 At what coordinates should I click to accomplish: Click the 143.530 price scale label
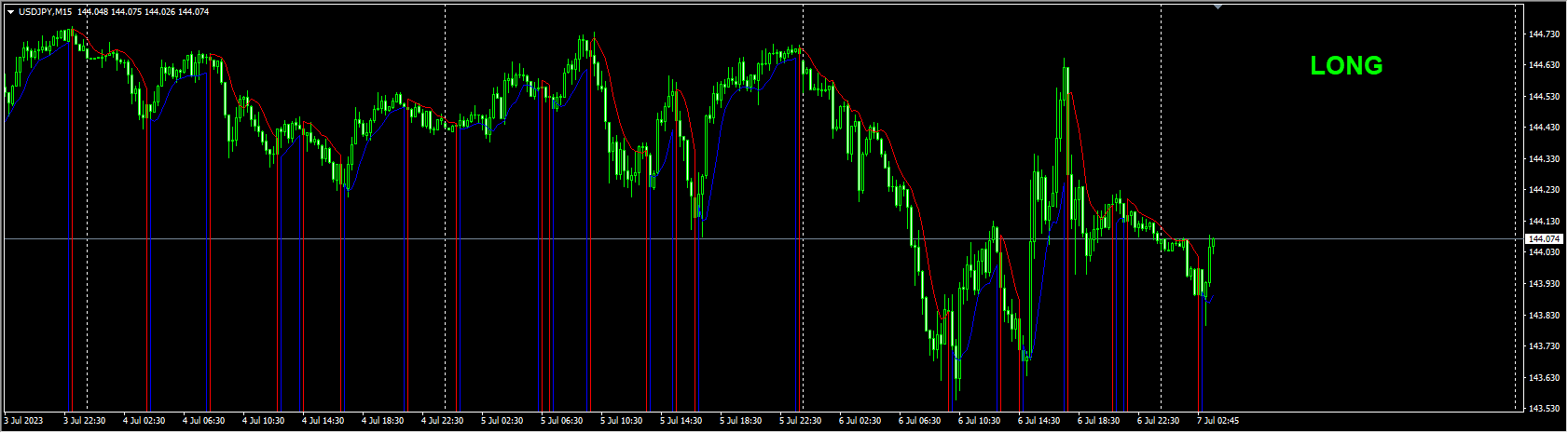(1544, 409)
